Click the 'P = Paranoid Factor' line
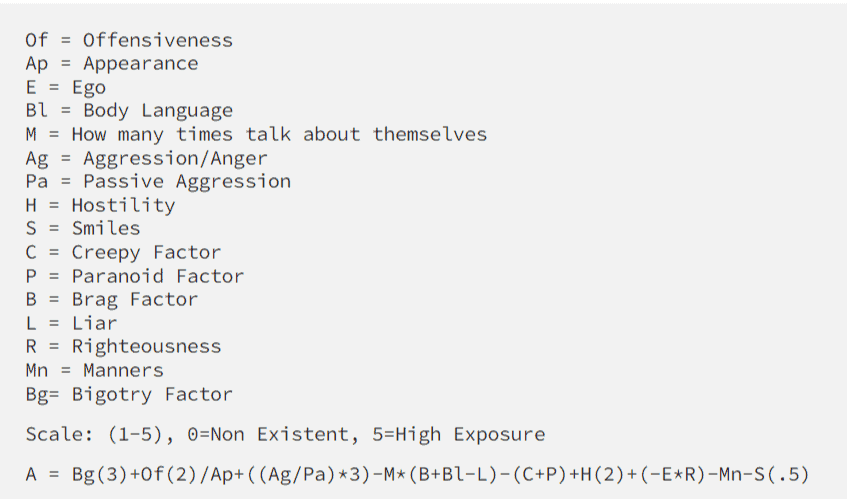Image resolution: width=847 pixels, height=499 pixels. [x=135, y=276]
